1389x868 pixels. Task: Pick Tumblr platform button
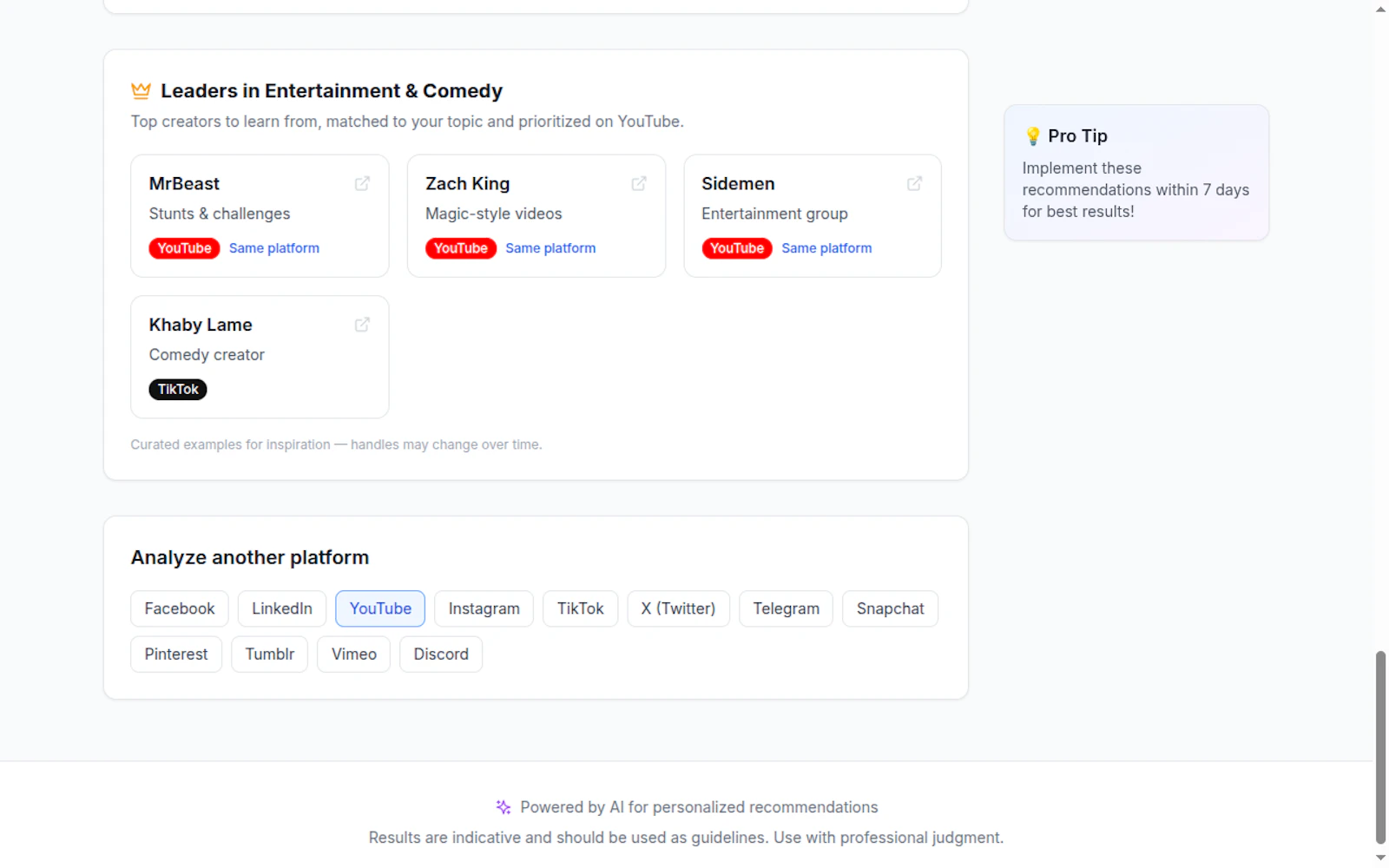click(270, 654)
